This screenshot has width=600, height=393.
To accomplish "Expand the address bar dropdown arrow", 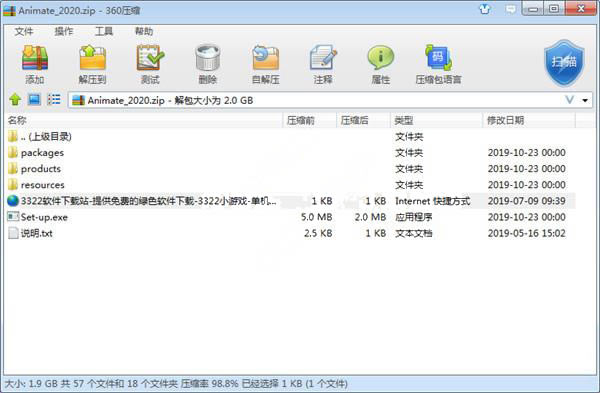I will (x=585, y=101).
